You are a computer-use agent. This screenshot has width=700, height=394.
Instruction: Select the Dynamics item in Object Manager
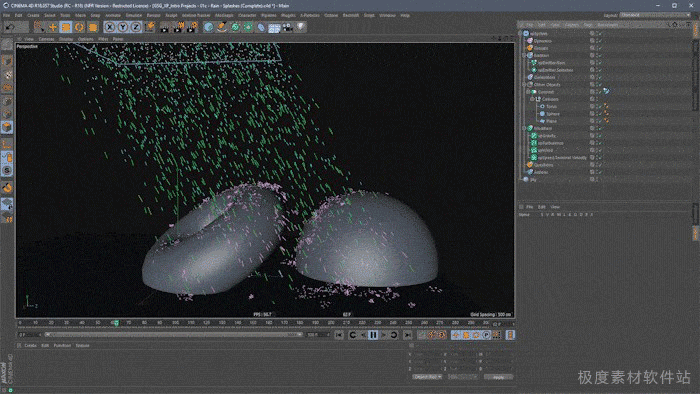click(x=543, y=41)
